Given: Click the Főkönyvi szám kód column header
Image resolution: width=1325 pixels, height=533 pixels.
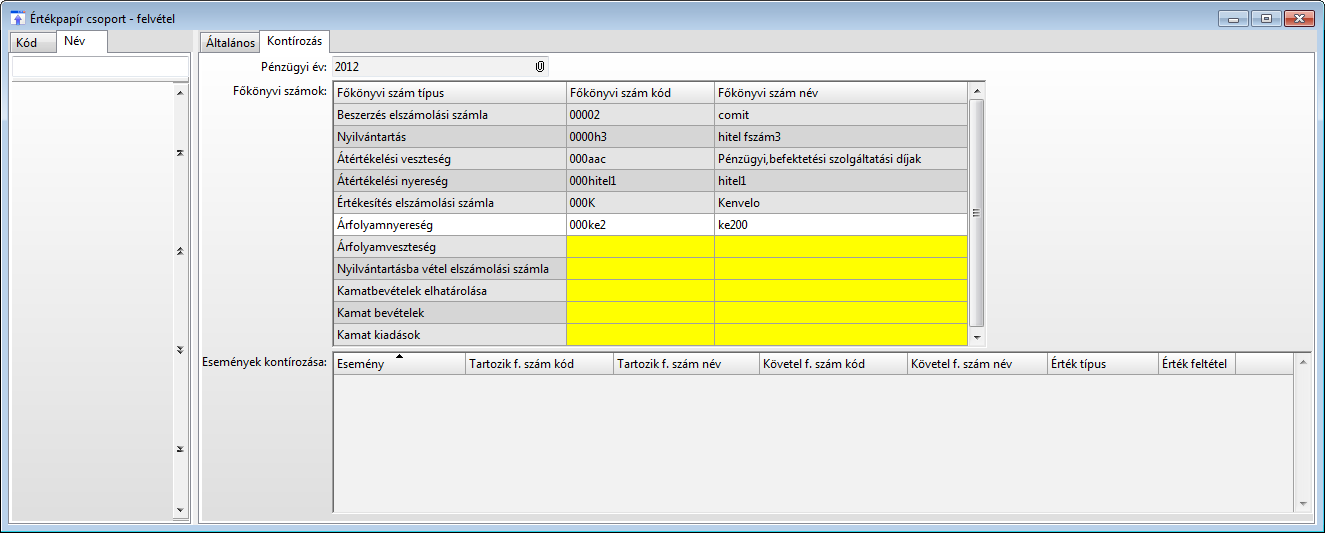Looking at the screenshot, I should point(639,93).
